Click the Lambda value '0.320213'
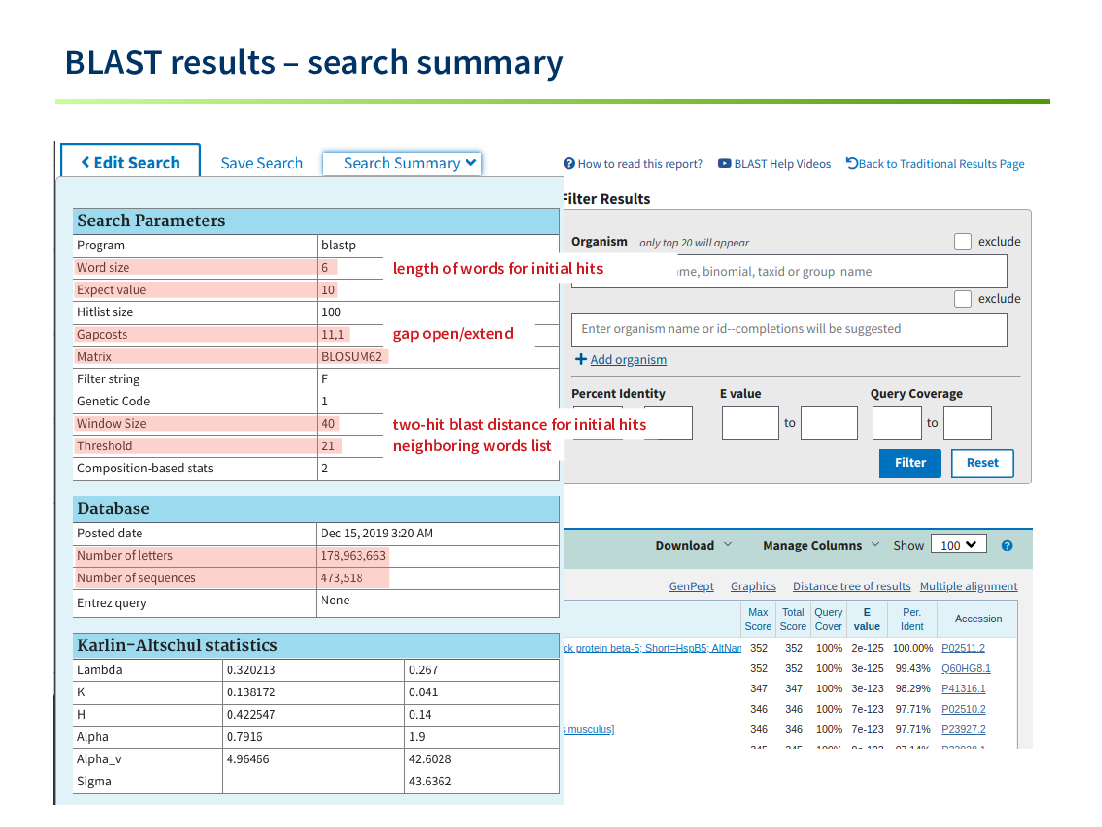The image size is (1102, 827). (251, 670)
